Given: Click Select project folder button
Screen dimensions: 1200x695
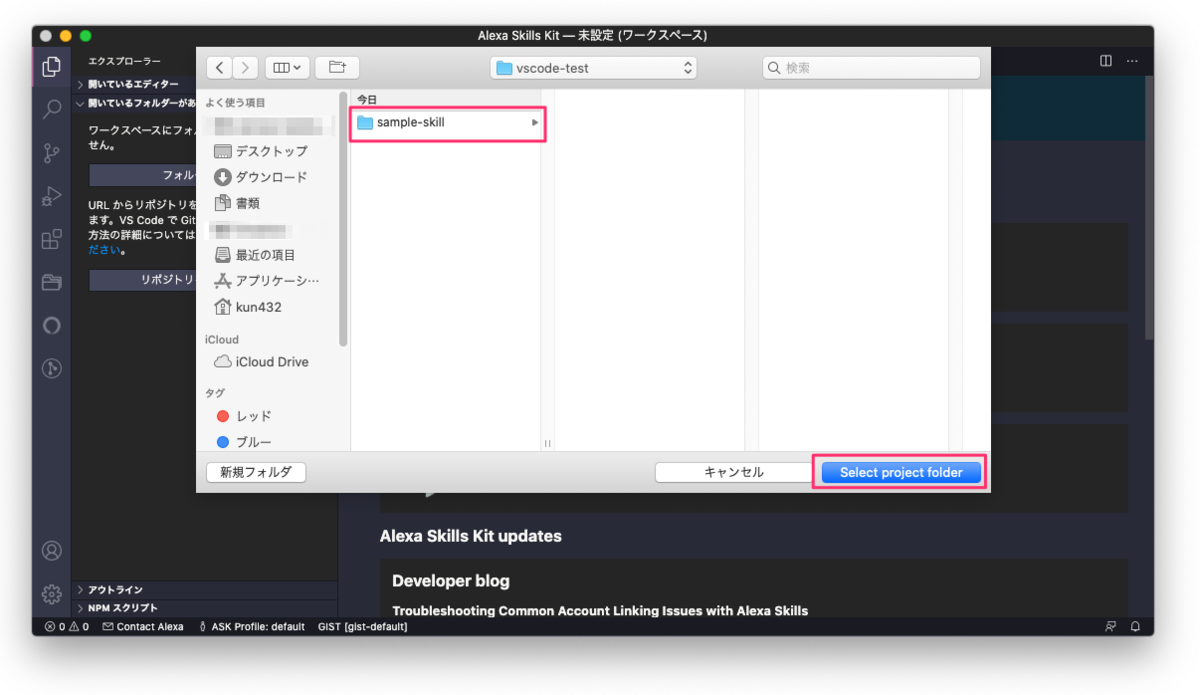Looking at the screenshot, I should (x=901, y=472).
